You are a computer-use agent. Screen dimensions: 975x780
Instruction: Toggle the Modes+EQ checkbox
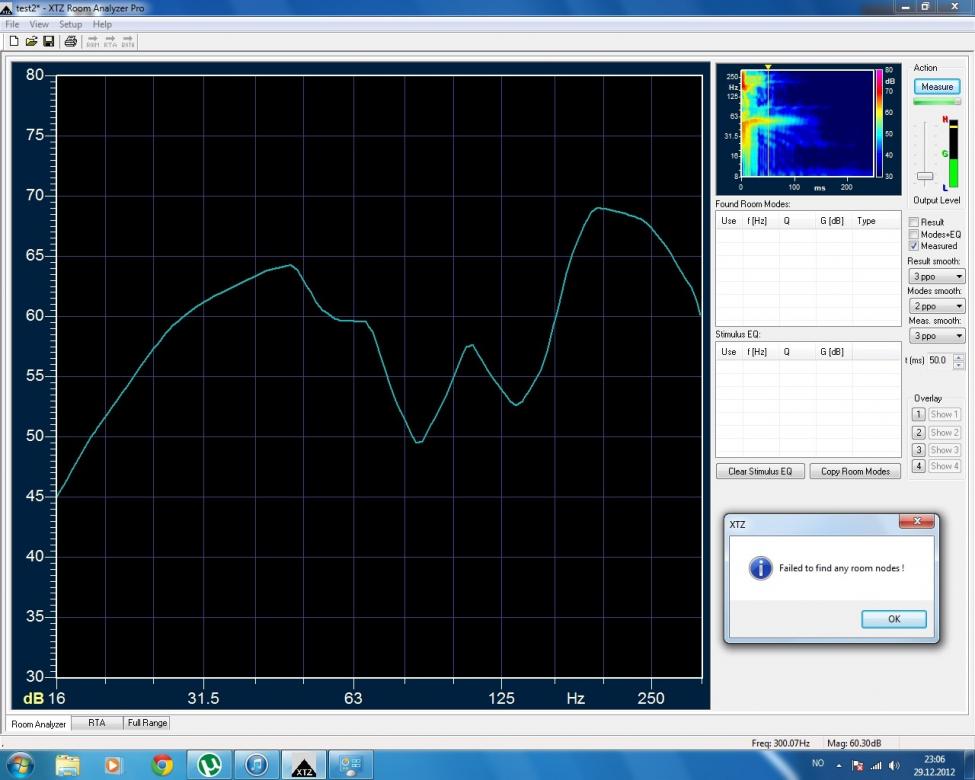point(913,234)
